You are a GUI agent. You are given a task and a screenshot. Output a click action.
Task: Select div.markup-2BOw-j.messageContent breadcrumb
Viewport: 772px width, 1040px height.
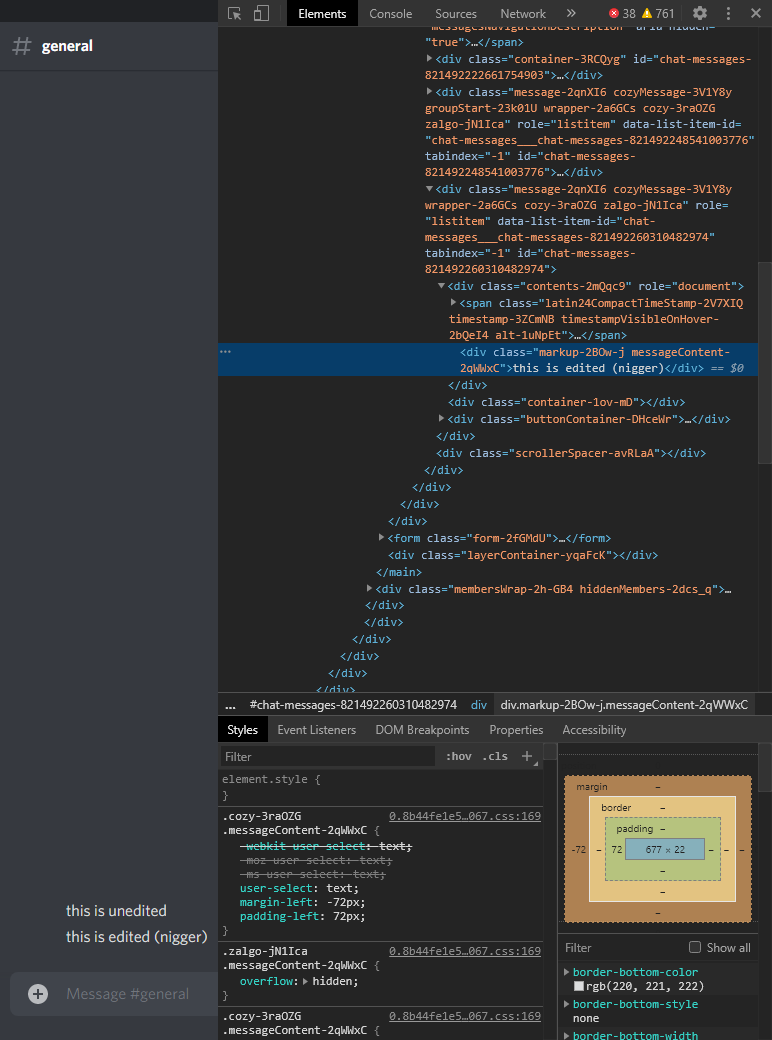pyautogui.click(x=624, y=705)
